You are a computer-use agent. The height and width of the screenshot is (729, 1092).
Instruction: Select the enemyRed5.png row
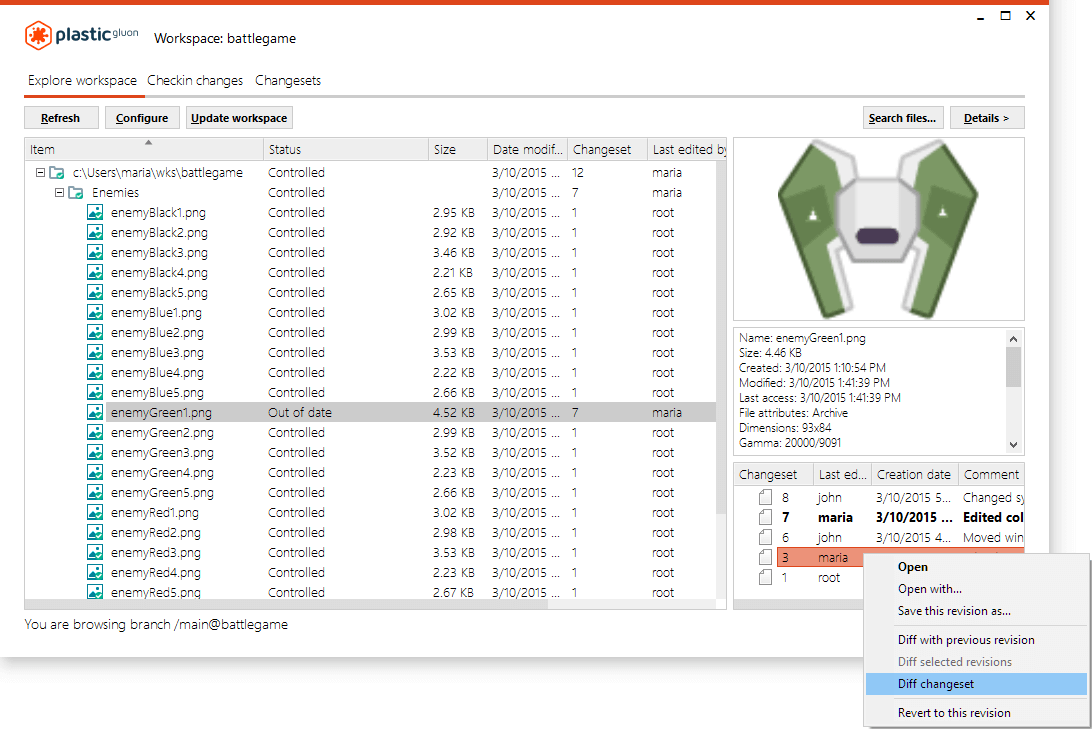click(370, 593)
